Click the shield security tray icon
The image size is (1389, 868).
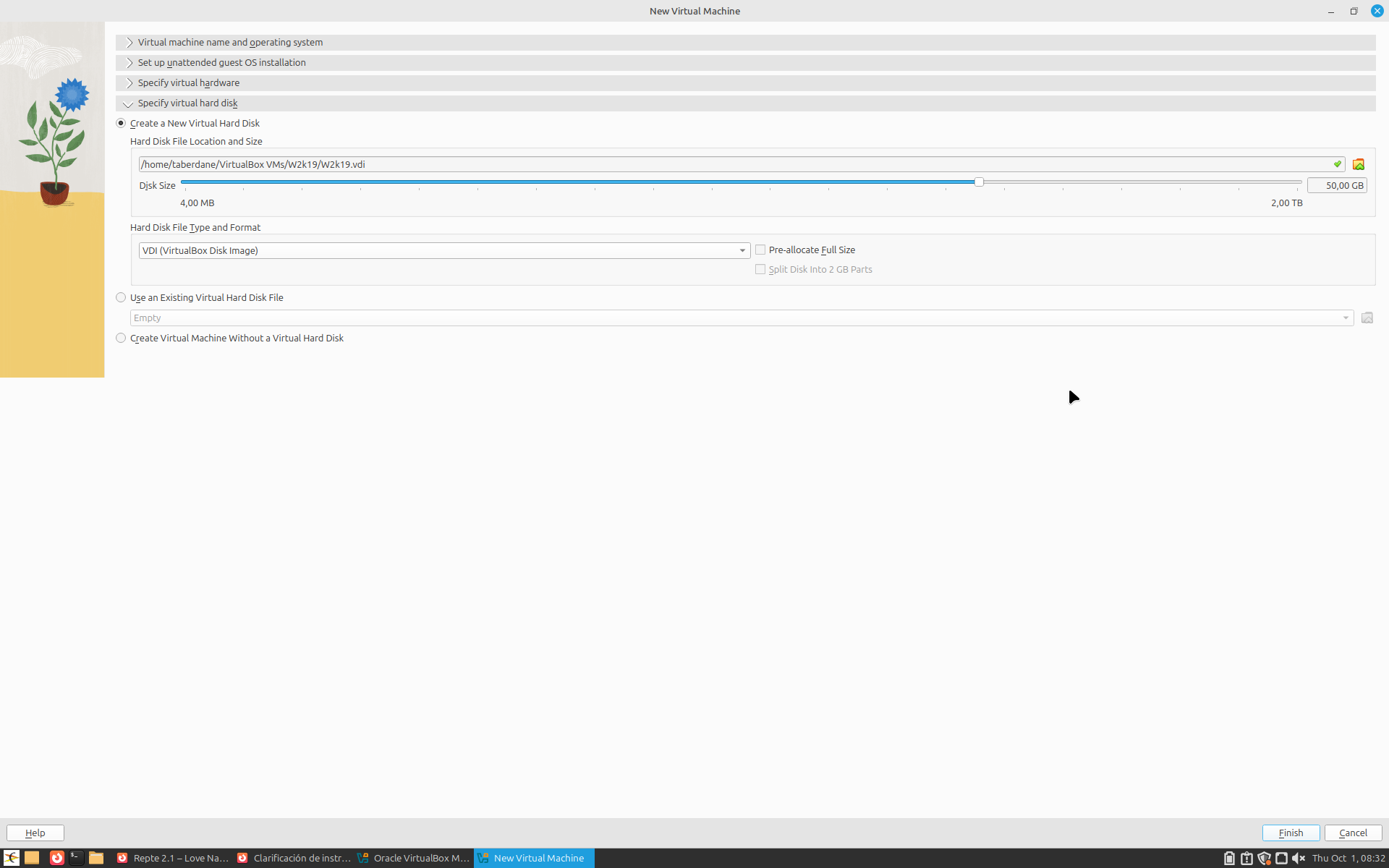click(x=1264, y=858)
